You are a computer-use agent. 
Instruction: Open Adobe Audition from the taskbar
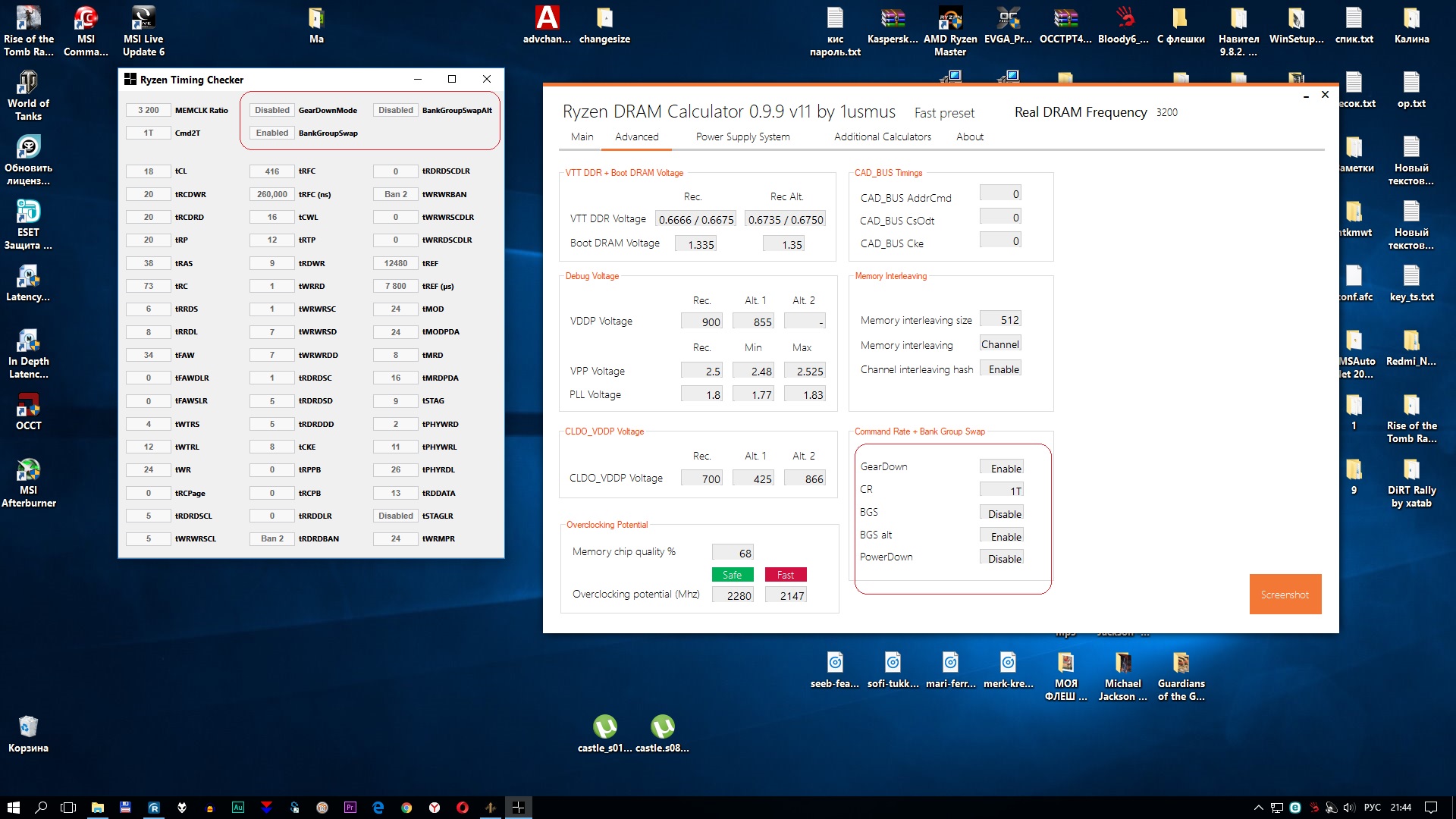coord(237,808)
